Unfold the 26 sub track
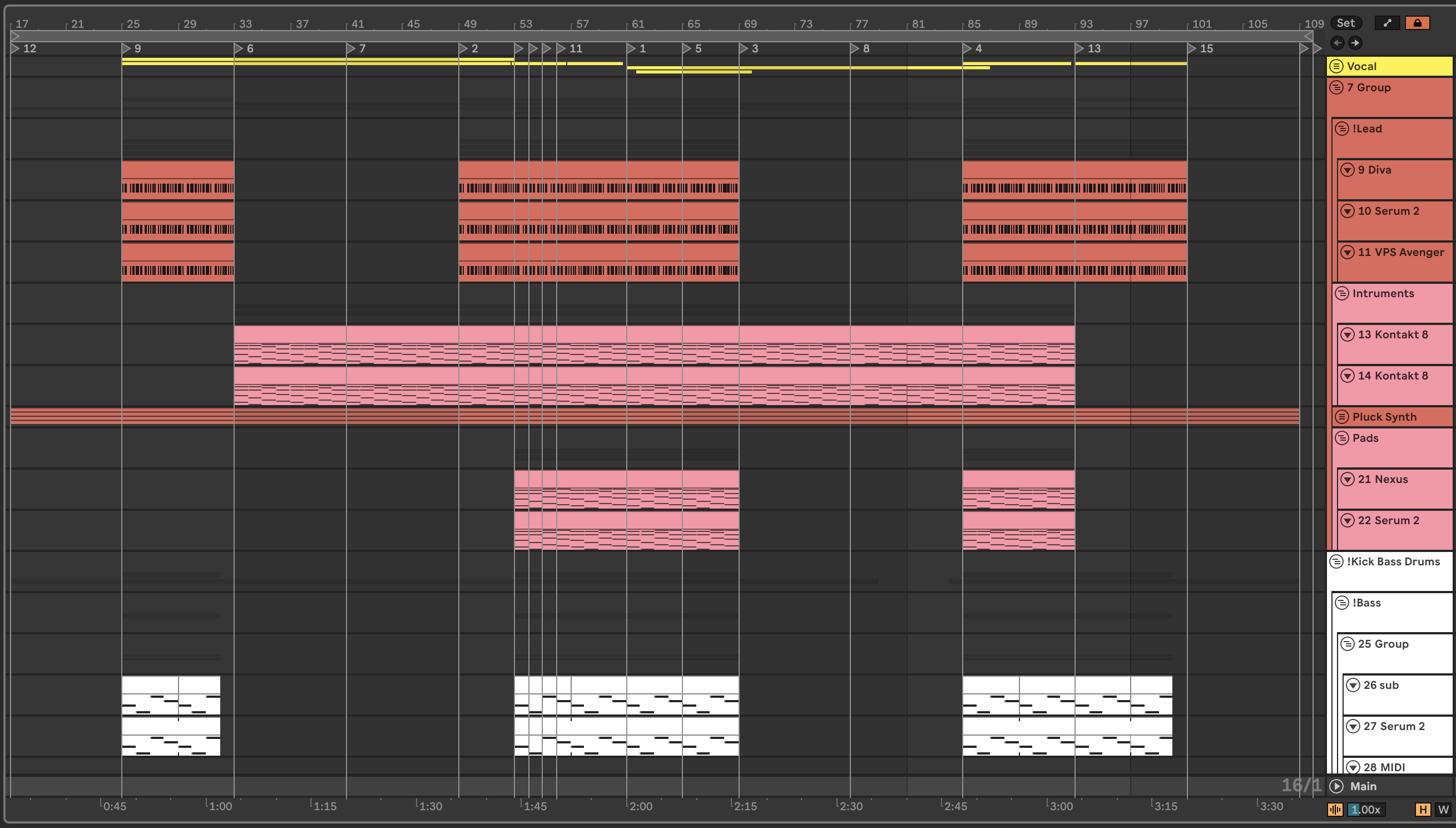Screen dimensions: 1456x828 point(1353,684)
